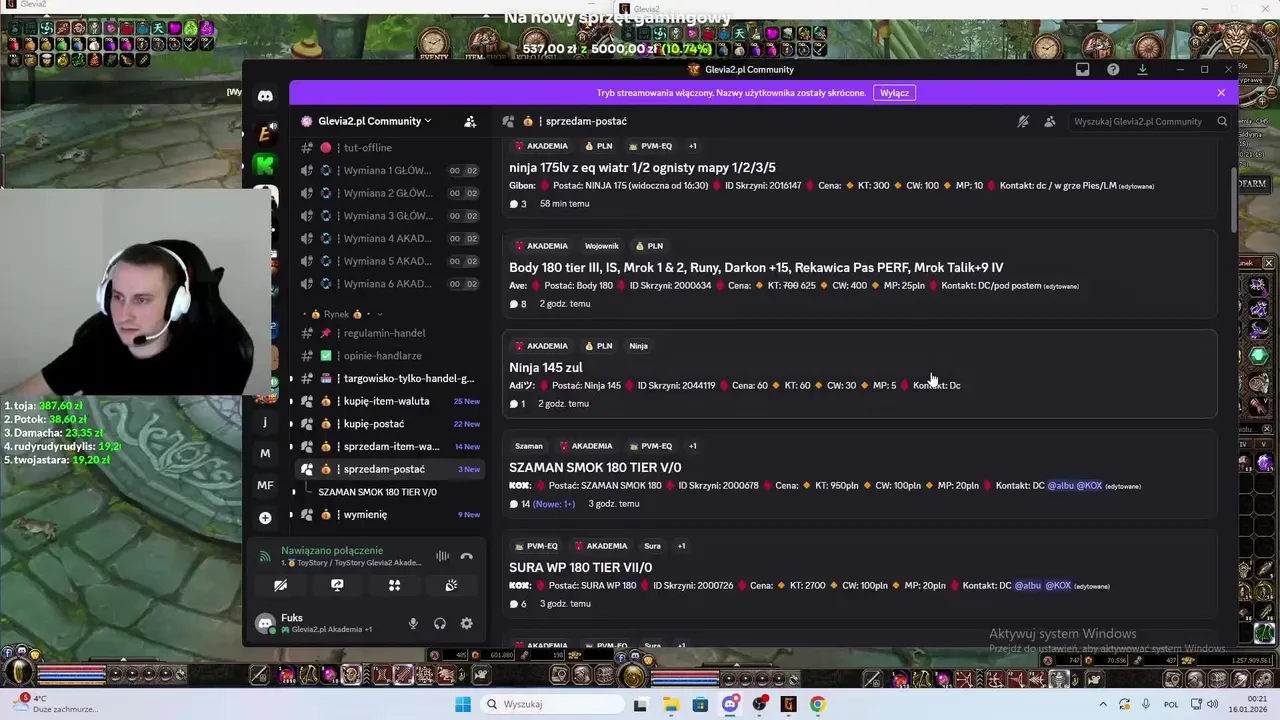Select the sprzedam-postać forum channel
Viewport: 1280px width, 720px height.
click(390, 469)
